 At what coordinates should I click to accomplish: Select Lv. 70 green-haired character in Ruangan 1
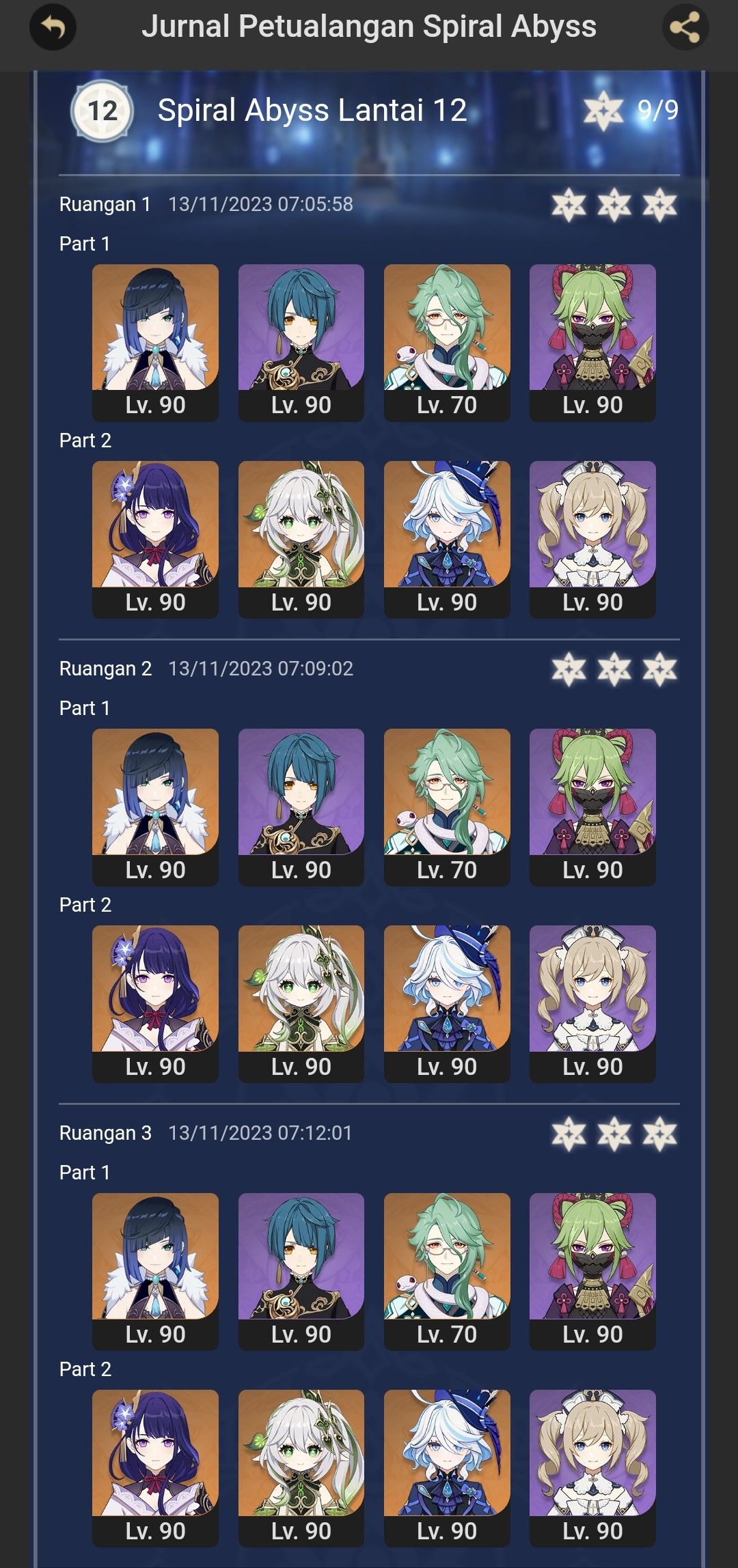[x=447, y=343]
